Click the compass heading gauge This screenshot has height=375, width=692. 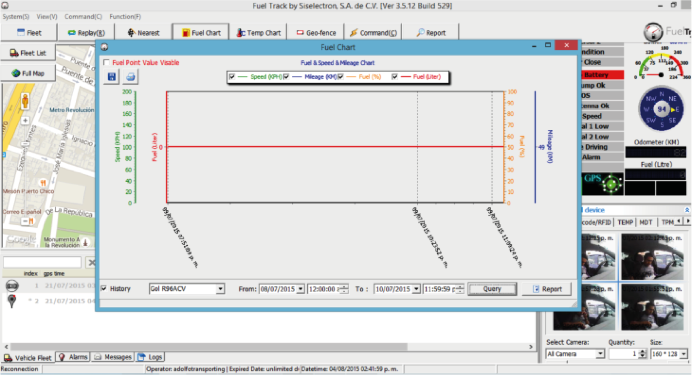point(661,109)
